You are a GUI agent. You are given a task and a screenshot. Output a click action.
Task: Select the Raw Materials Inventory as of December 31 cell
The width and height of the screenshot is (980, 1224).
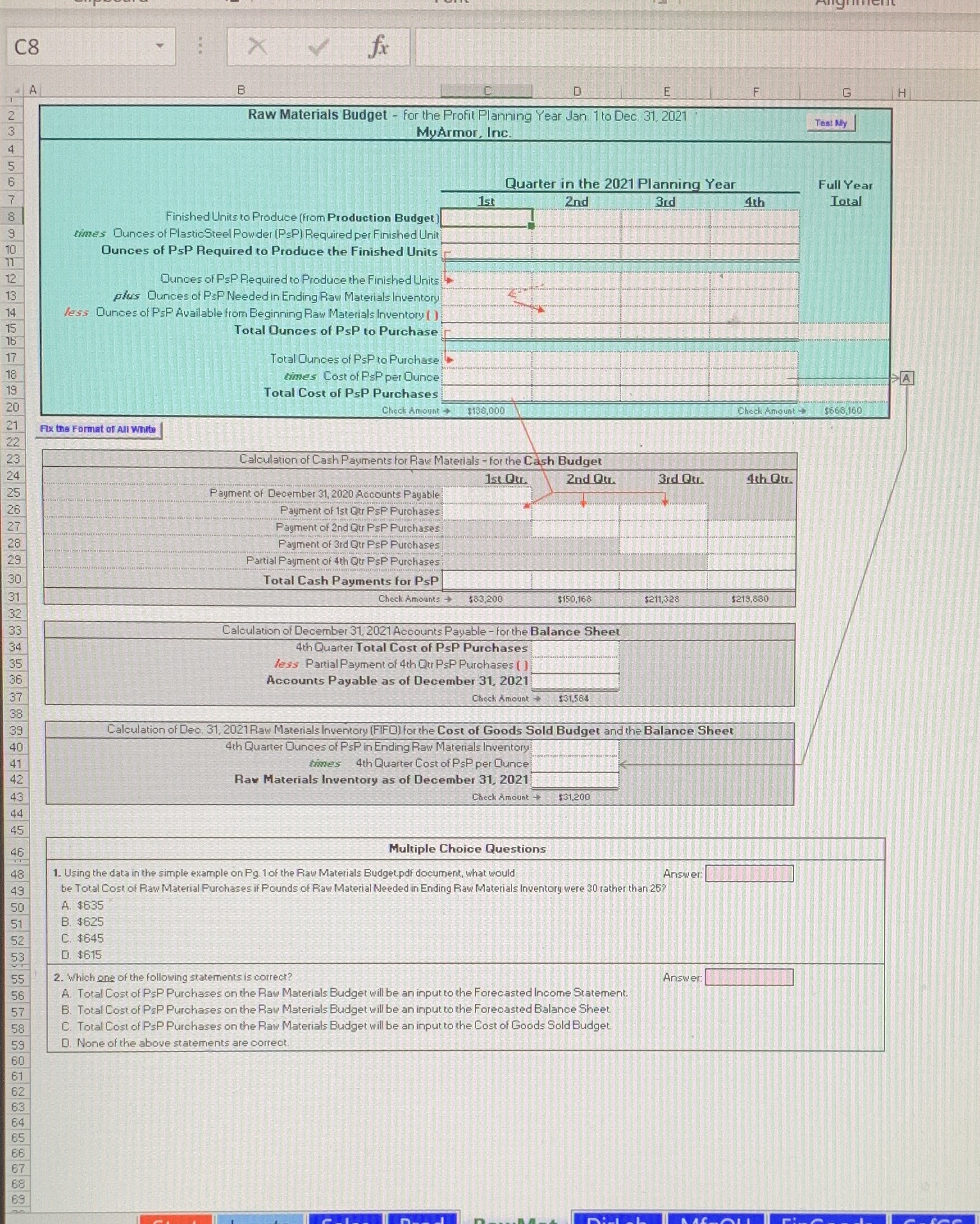coord(575,780)
